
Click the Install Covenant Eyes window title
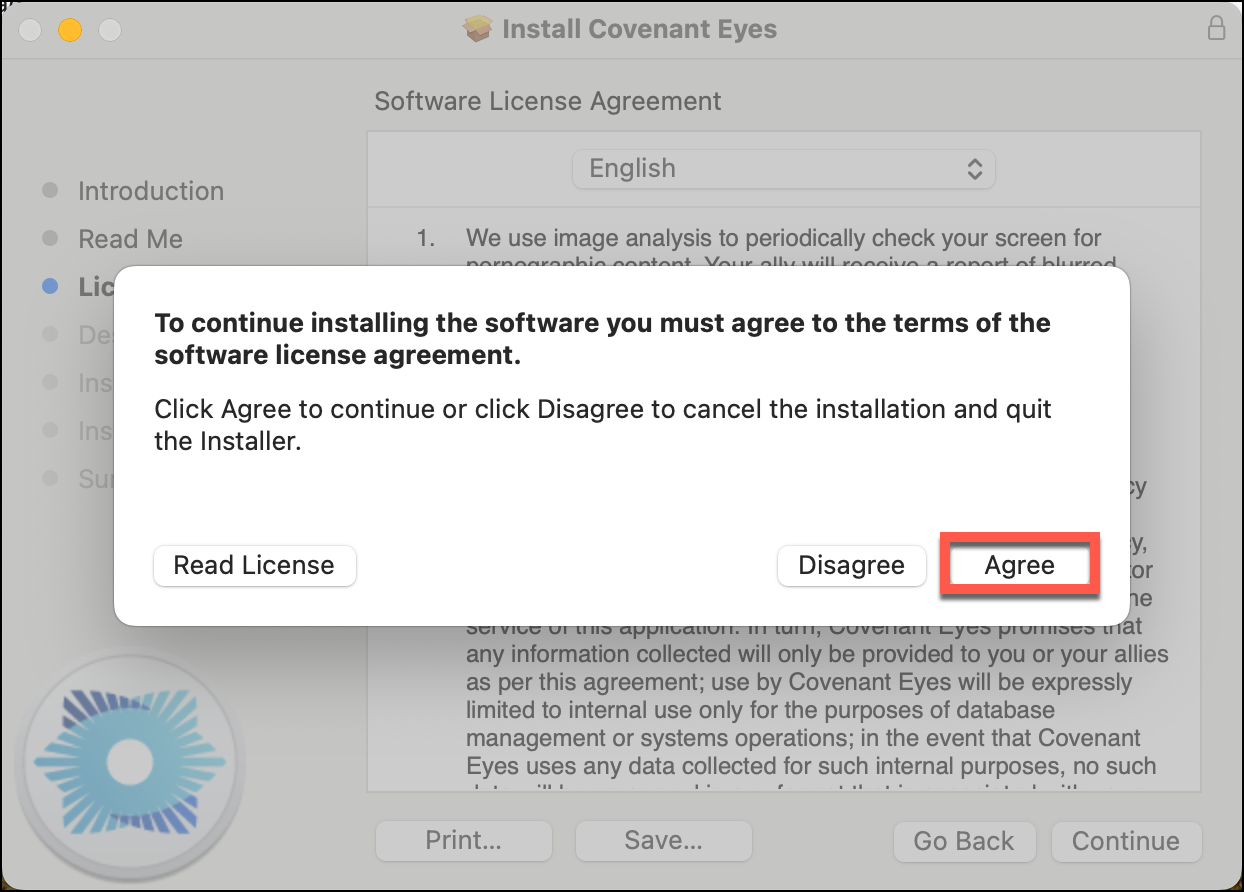click(639, 28)
